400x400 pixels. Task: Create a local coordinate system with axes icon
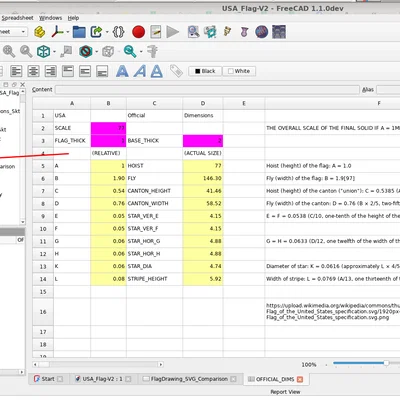point(57,32)
